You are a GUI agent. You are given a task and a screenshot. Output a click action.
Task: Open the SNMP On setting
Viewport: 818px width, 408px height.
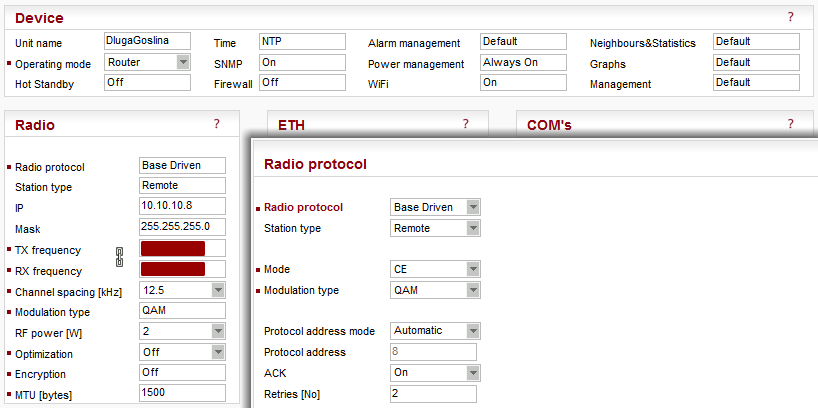click(x=302, y=62)
